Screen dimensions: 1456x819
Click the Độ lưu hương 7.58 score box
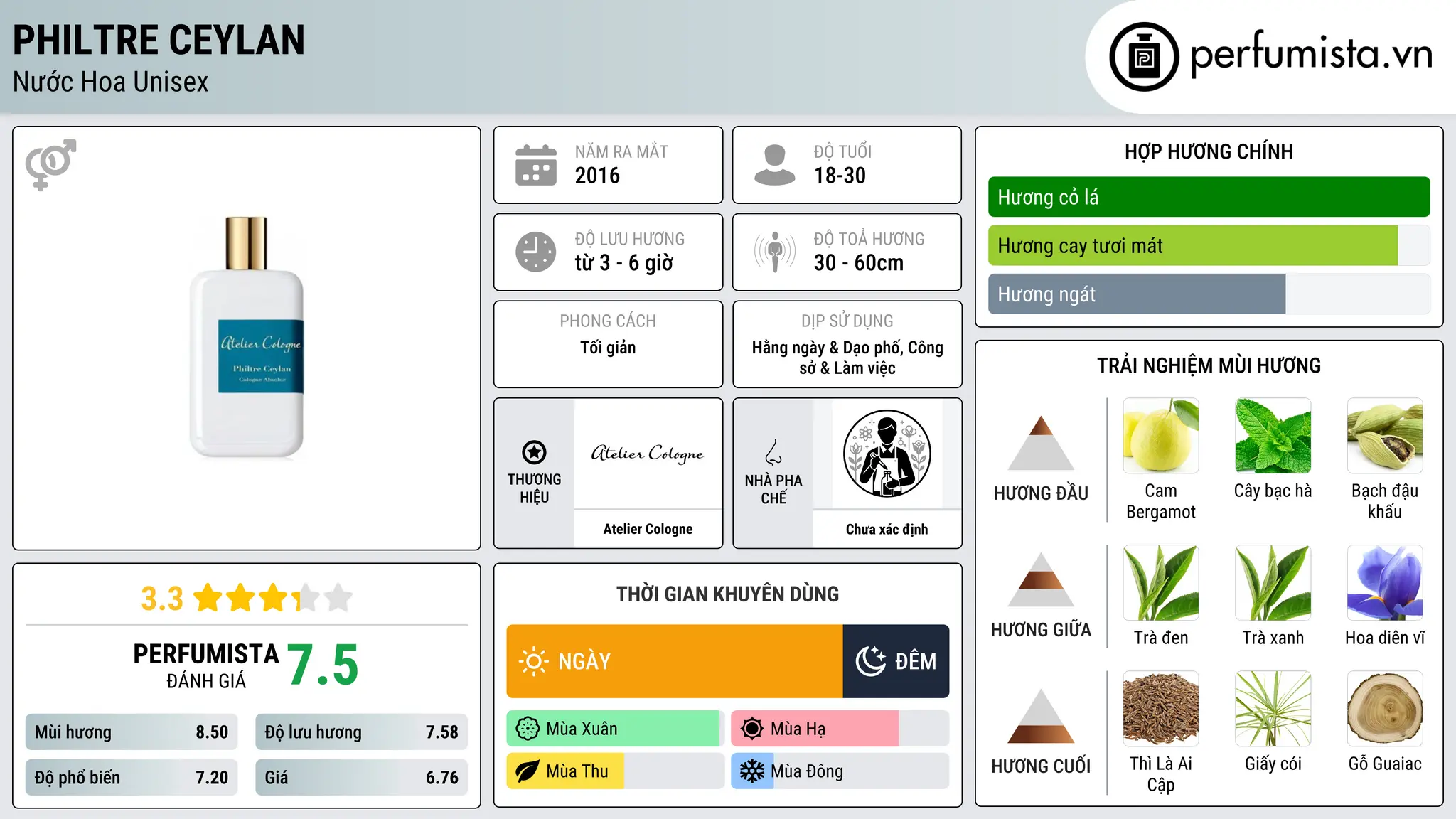pos(361,732)
